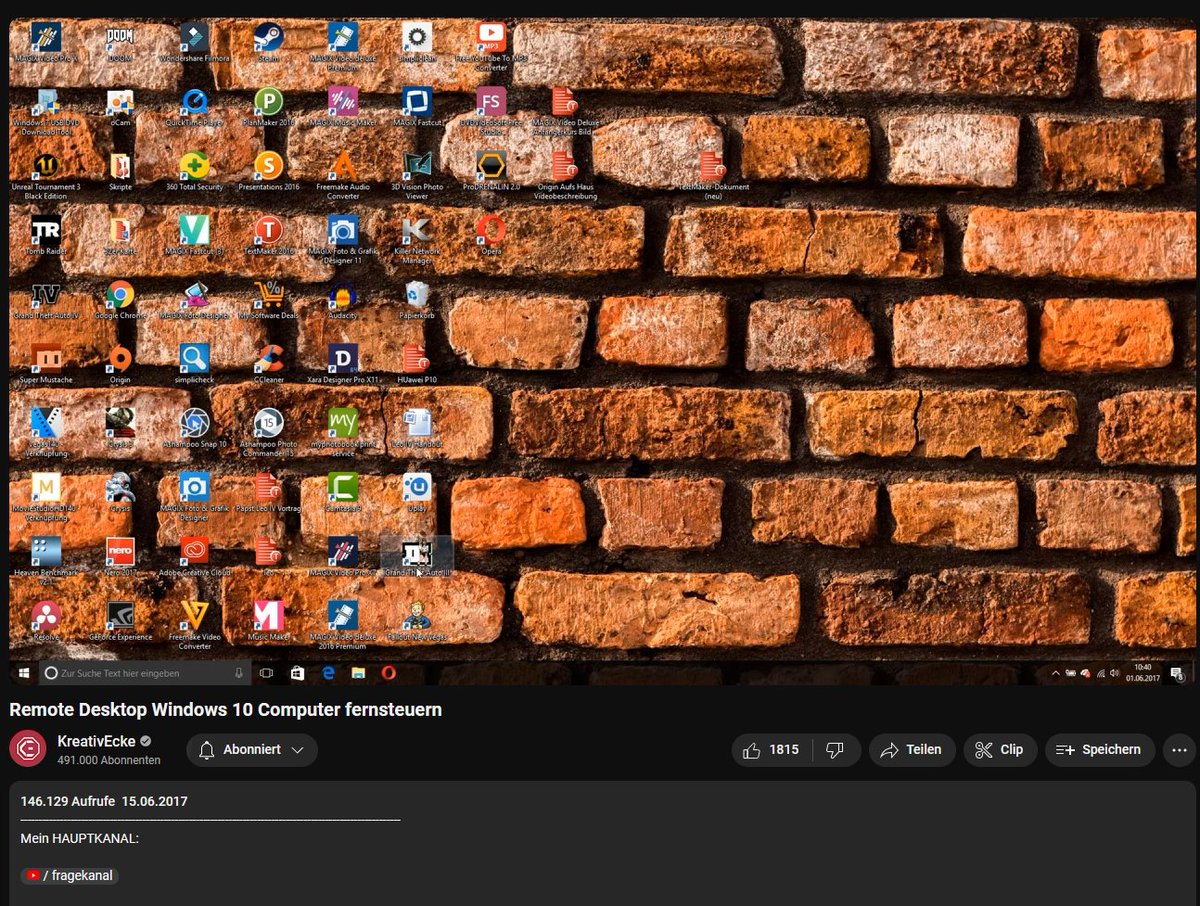Image resolution: width=1200 pixels, height=906 pixels.
Task: Open the KreativEcke channel name
Action: (x=96, y=741)
